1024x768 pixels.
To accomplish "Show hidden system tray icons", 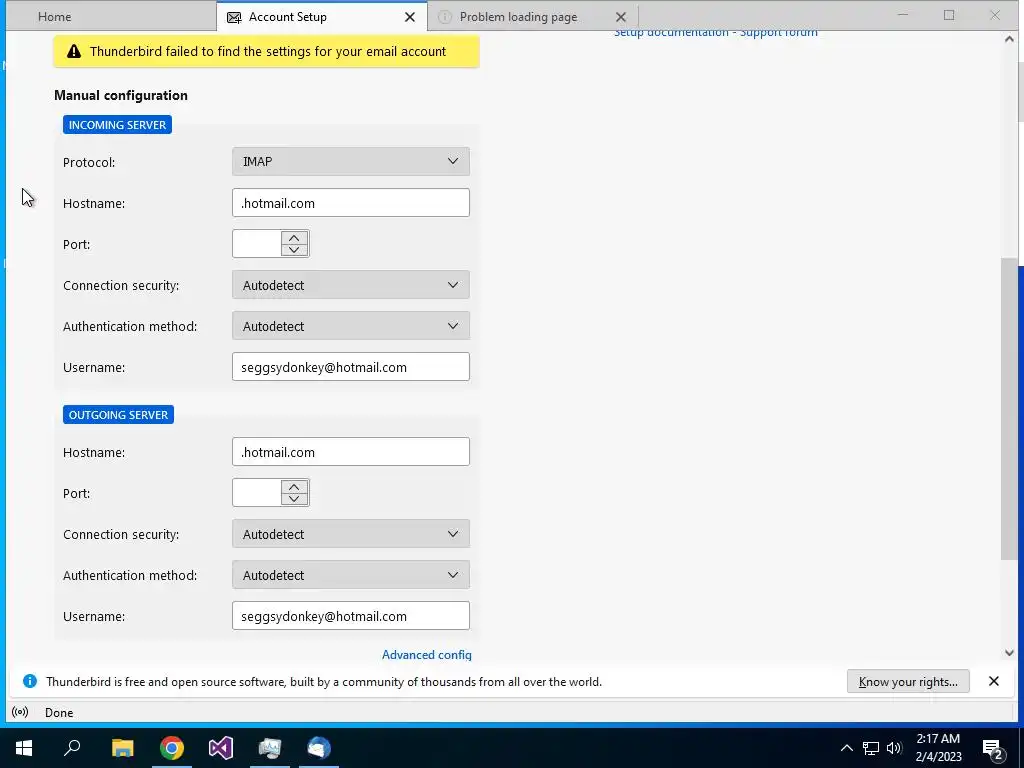I will pos(846,748).
